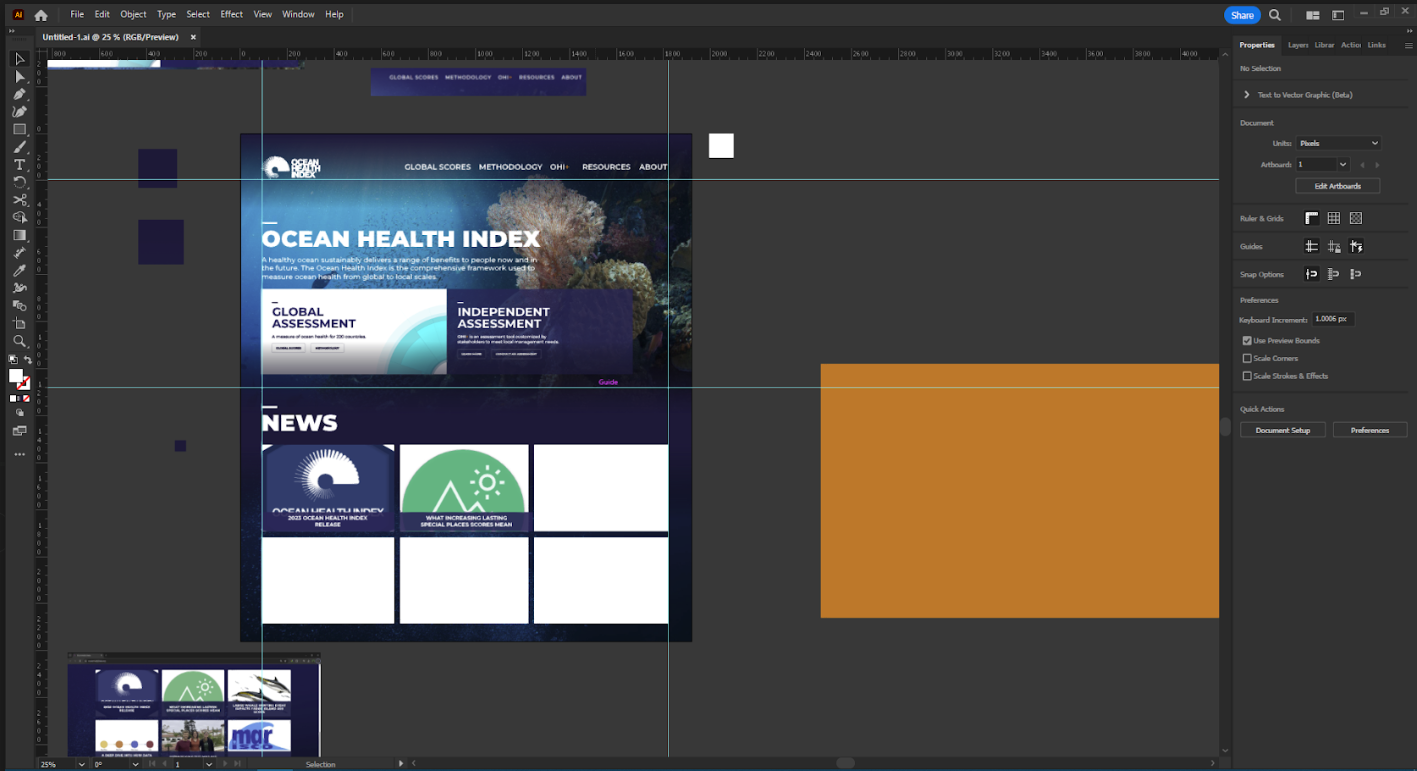Select the Curvature tool
The height and width of the screenshot is (771, 1417).
pos(19,112)
